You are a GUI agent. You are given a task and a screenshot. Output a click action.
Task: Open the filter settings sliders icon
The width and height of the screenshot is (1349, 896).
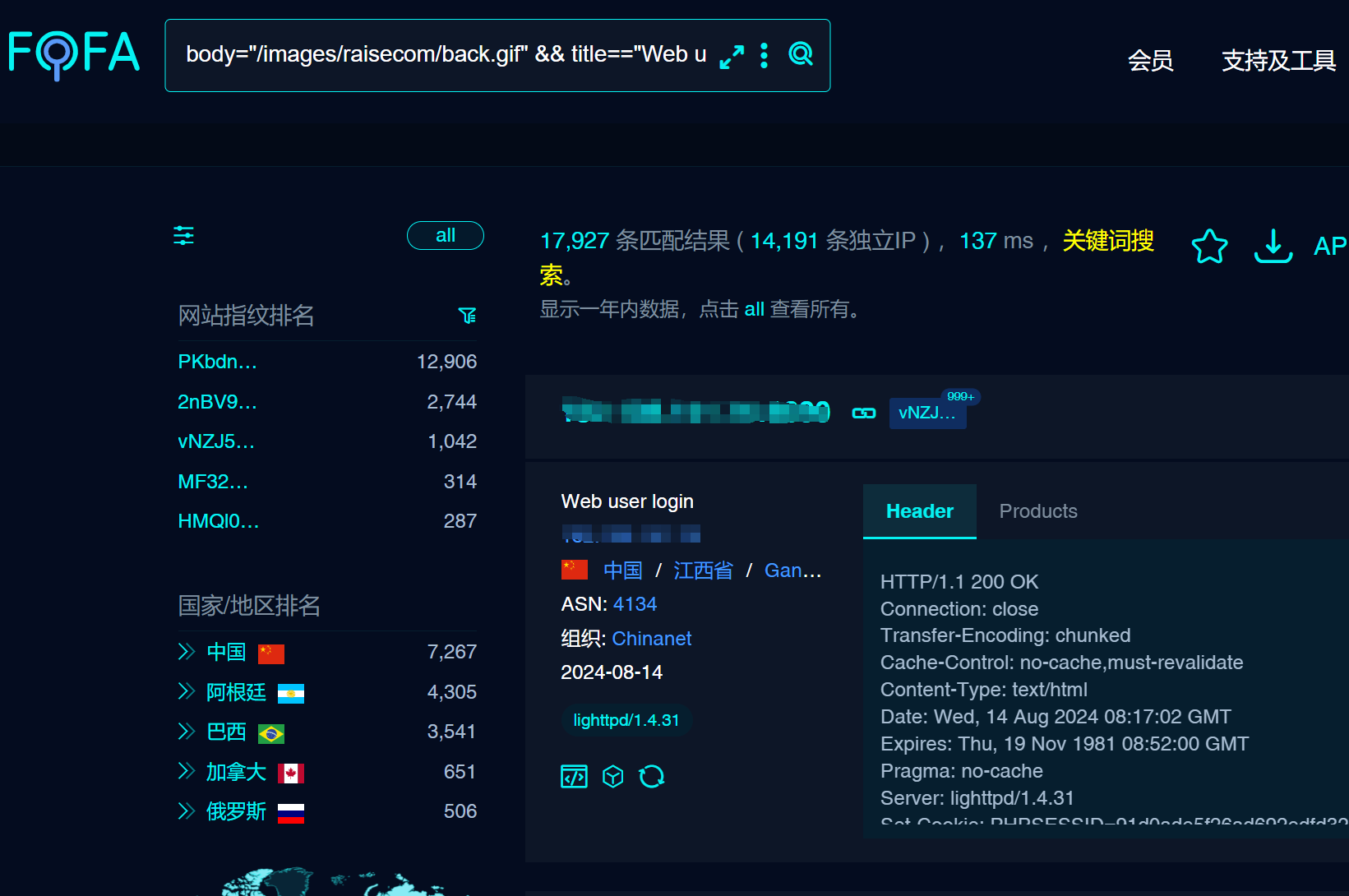point(184,236)
